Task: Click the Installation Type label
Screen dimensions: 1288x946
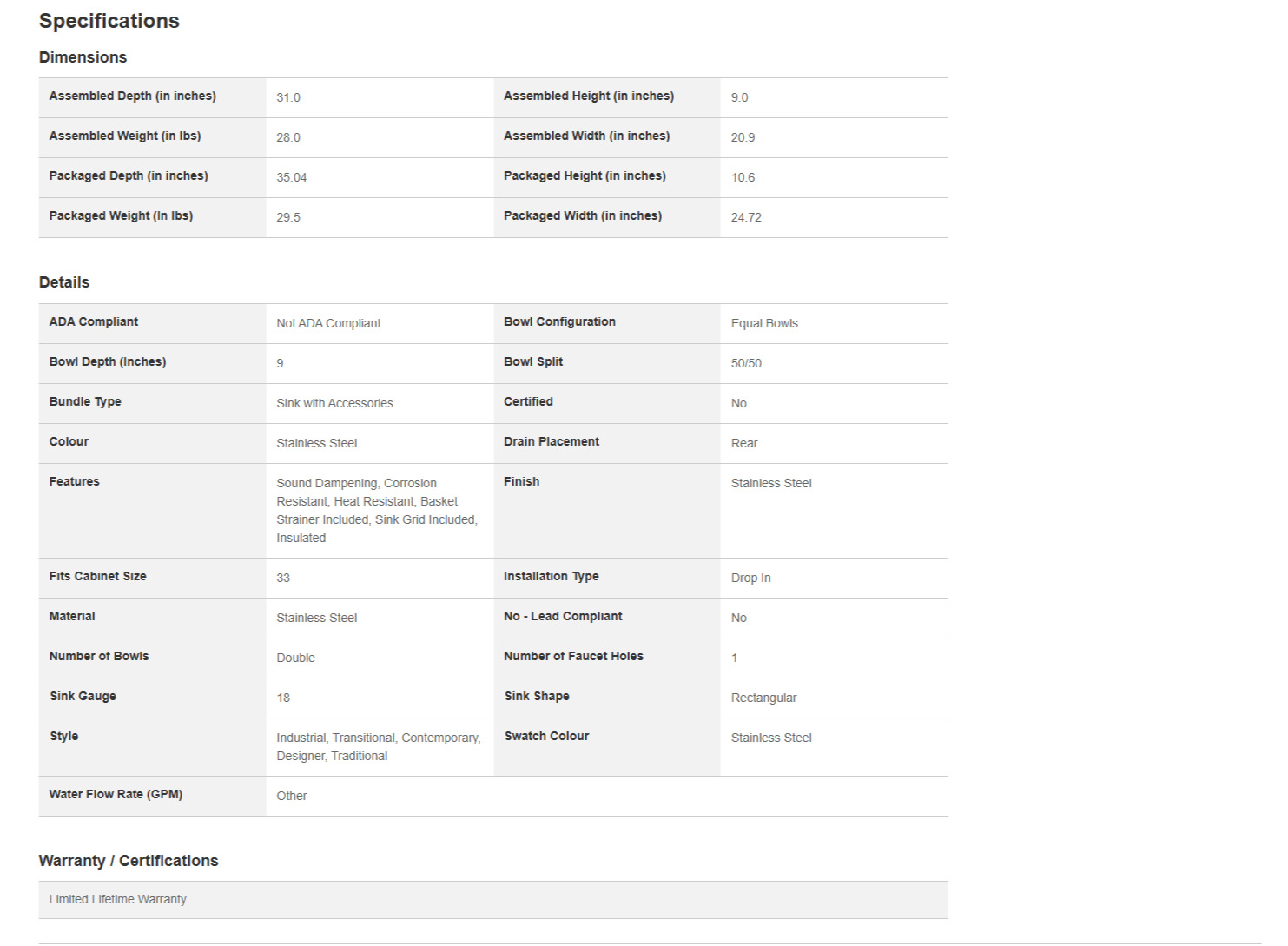Action: [x=551, y=577]
